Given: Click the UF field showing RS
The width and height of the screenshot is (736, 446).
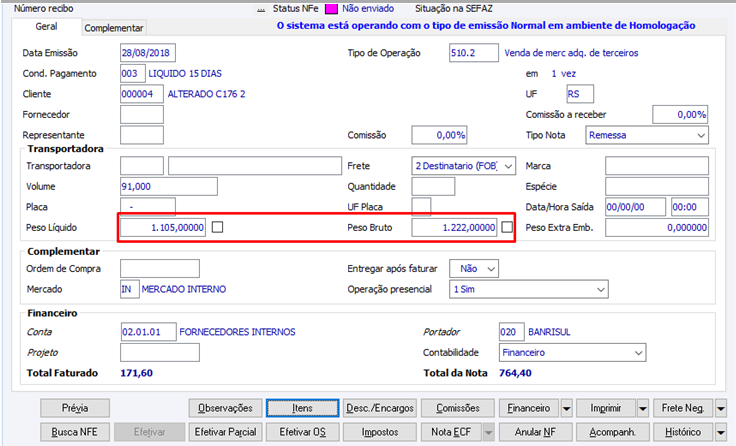Looking at the screenshot, I should [580, 94].
